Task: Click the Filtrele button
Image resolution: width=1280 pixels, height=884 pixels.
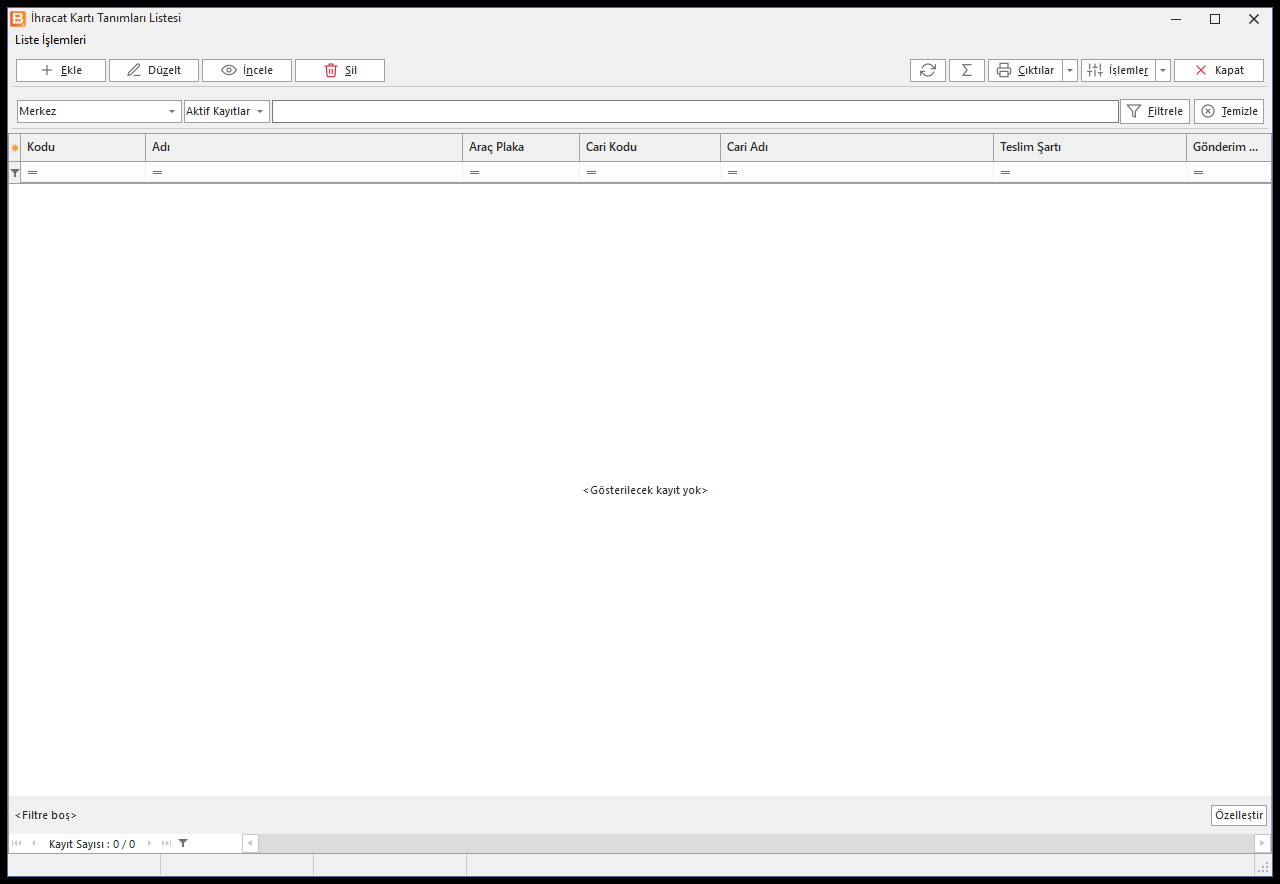Action: coord(1155,111)
